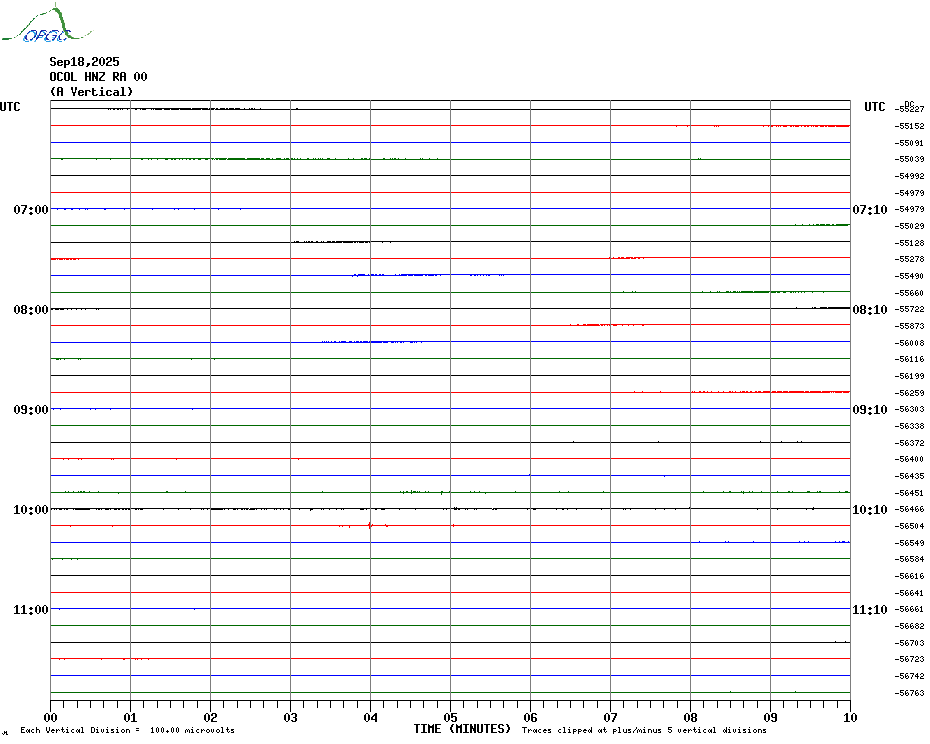Click the DC offset value -56616
The width and height of the screenshot is (930, 744).
click(910, 576)
